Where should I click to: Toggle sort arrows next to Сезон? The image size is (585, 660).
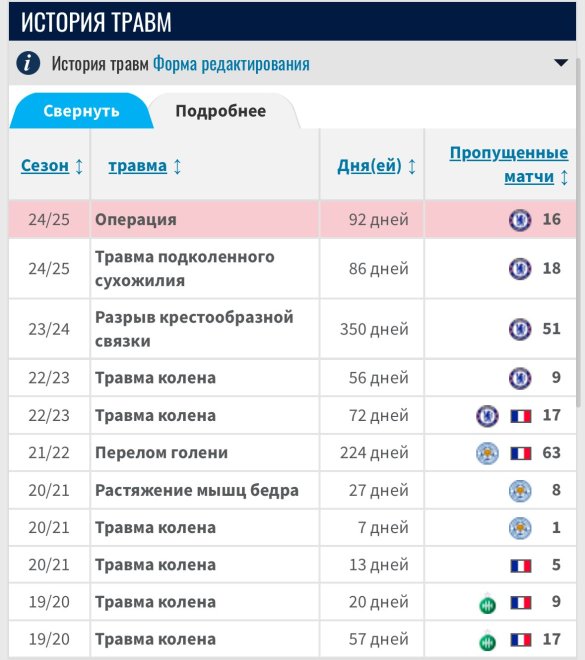[x=79, y=166]
